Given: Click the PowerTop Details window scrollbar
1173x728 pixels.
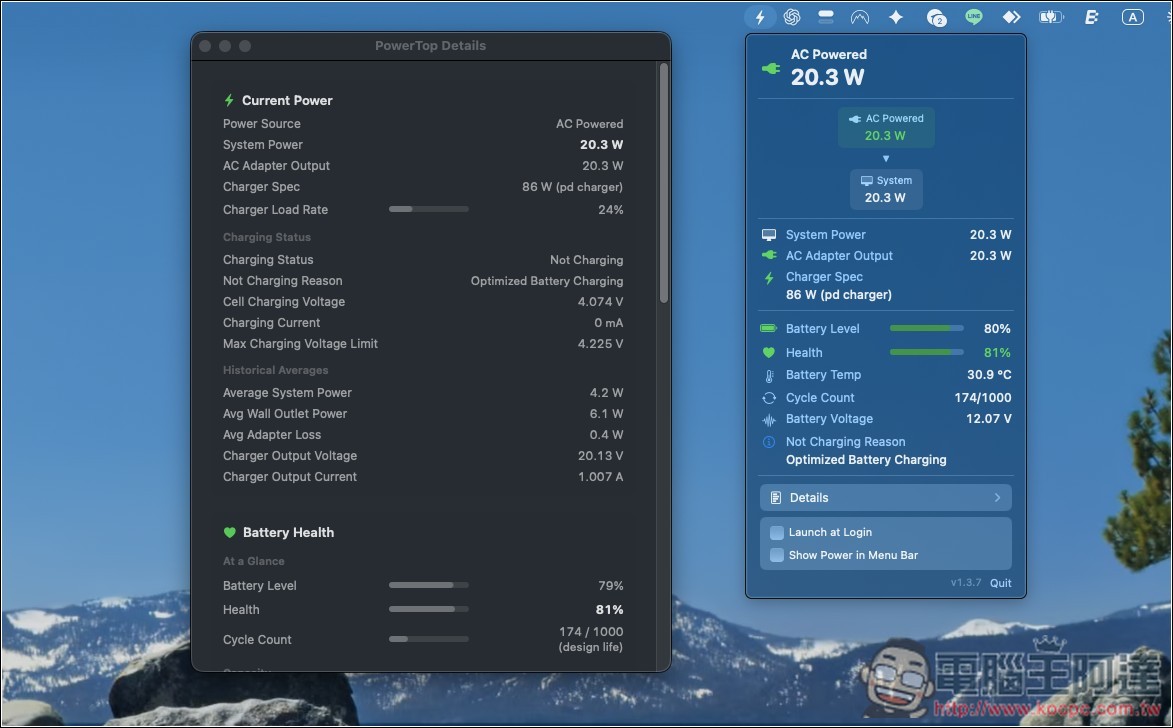Looking at the screenshot, I should pos(663,183).
